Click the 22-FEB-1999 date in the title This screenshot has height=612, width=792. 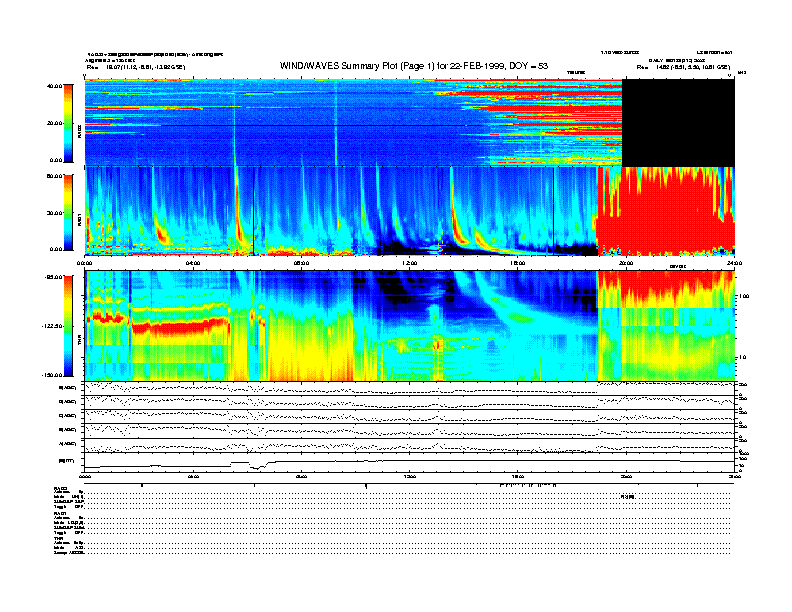tap(478, 66)
